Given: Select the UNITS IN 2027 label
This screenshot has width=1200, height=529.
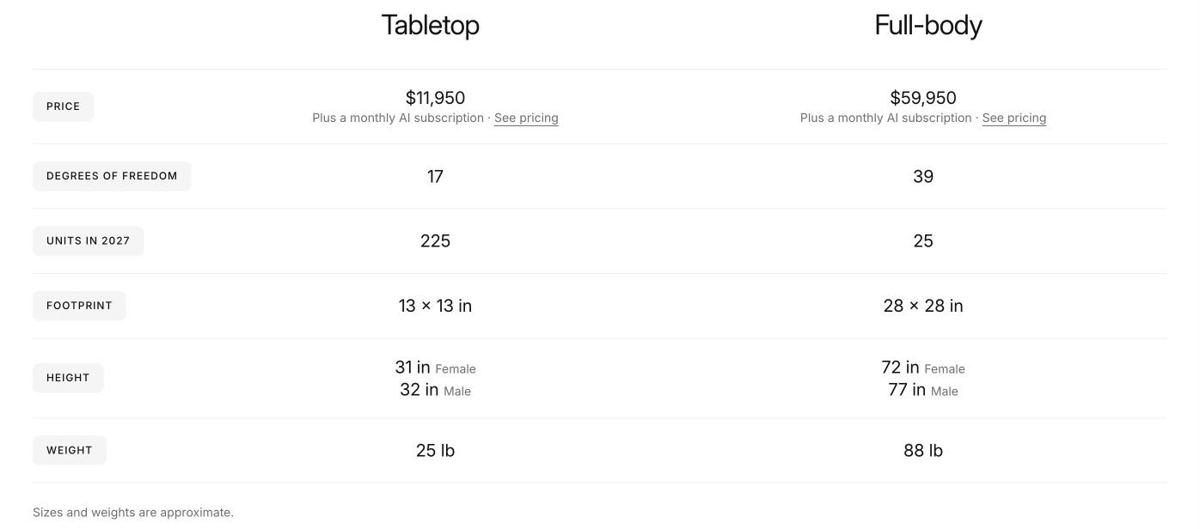Looking at the screenshot, I should click(x=88, y=241).
